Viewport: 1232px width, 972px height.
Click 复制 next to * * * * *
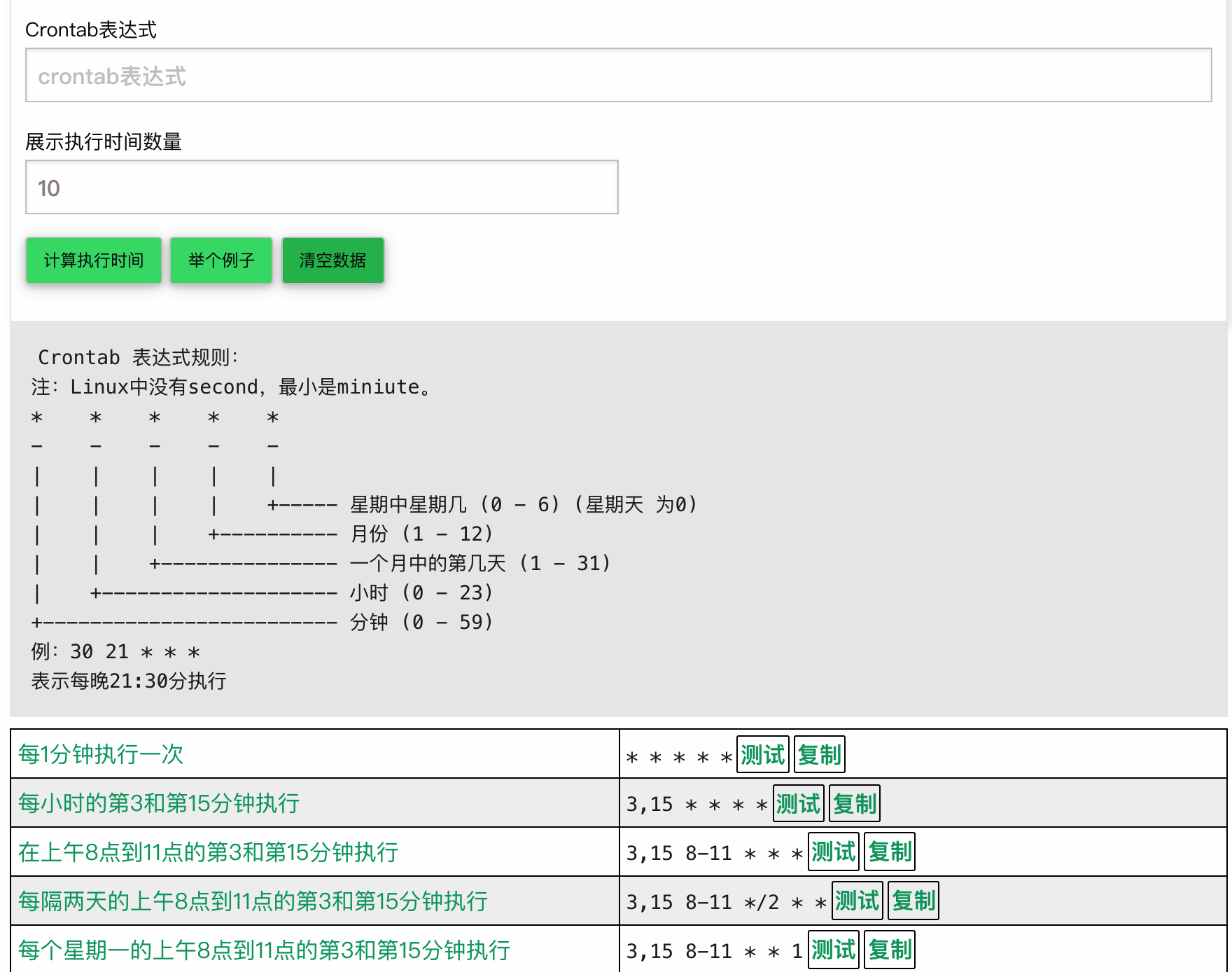[819, 754]
